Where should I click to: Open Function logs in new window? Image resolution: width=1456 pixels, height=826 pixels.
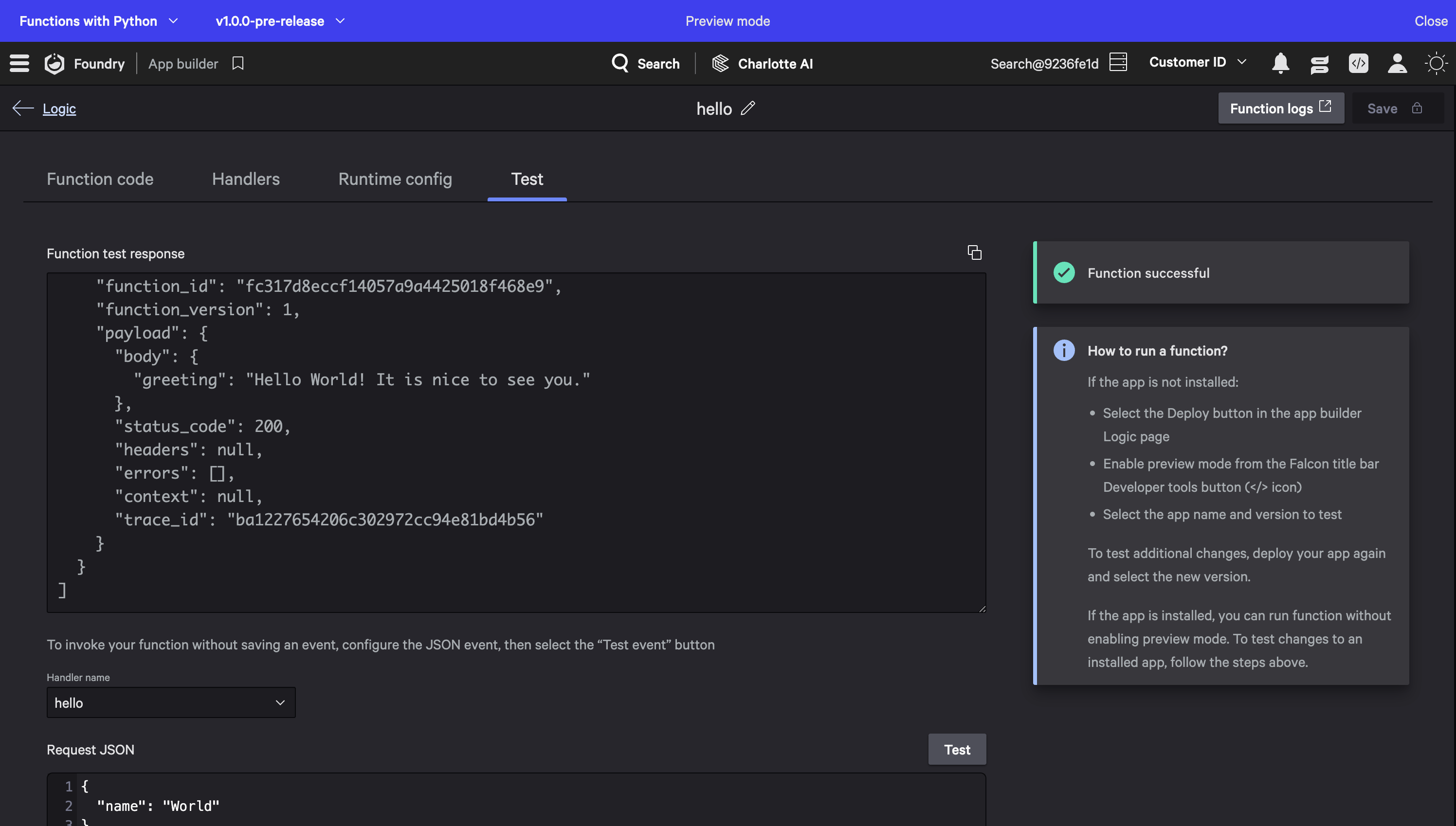tap(1280, 108)
